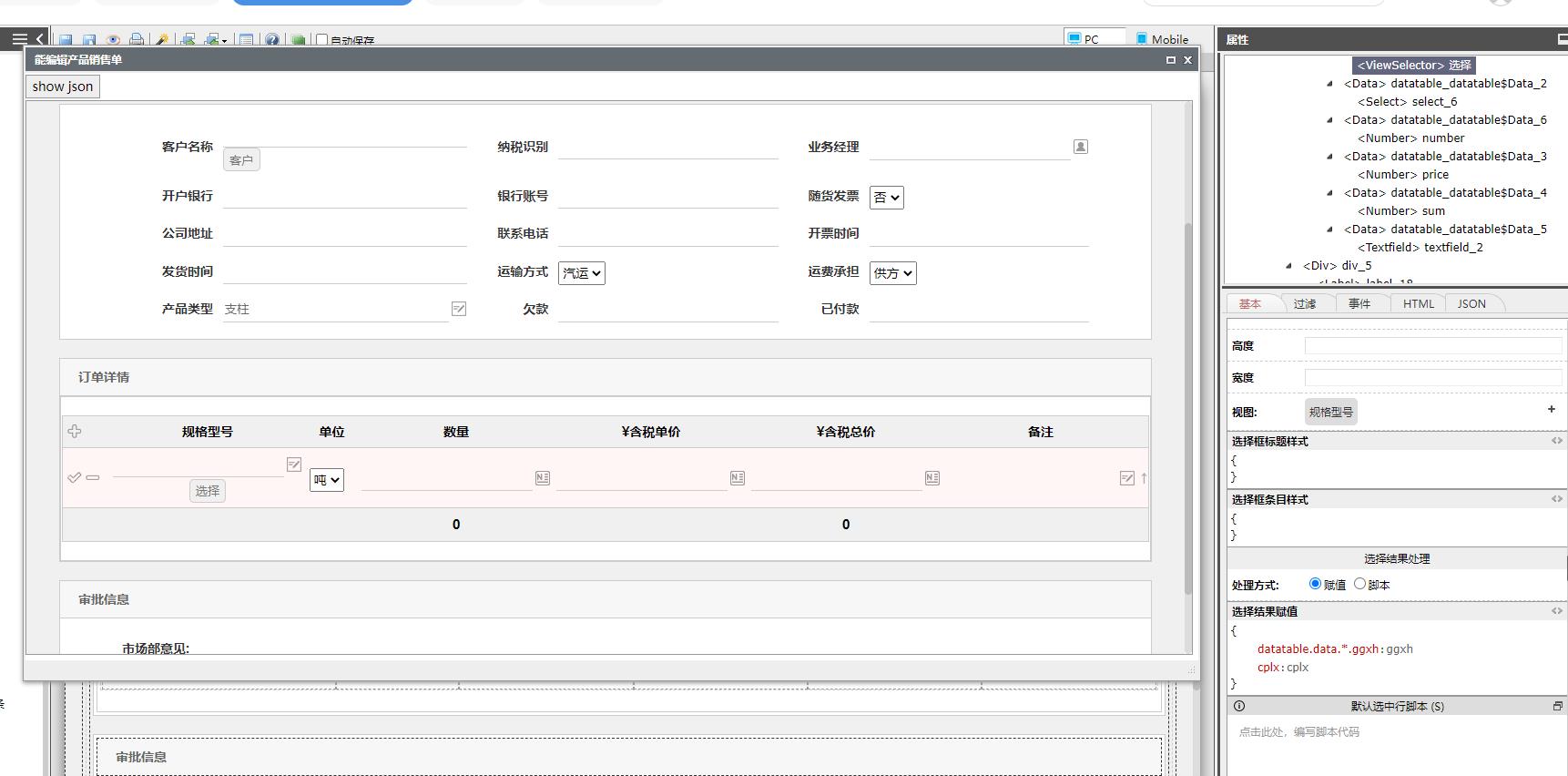Click the person picker icon for 业务经理
1568x776 pixels.
click(1081, 147)
